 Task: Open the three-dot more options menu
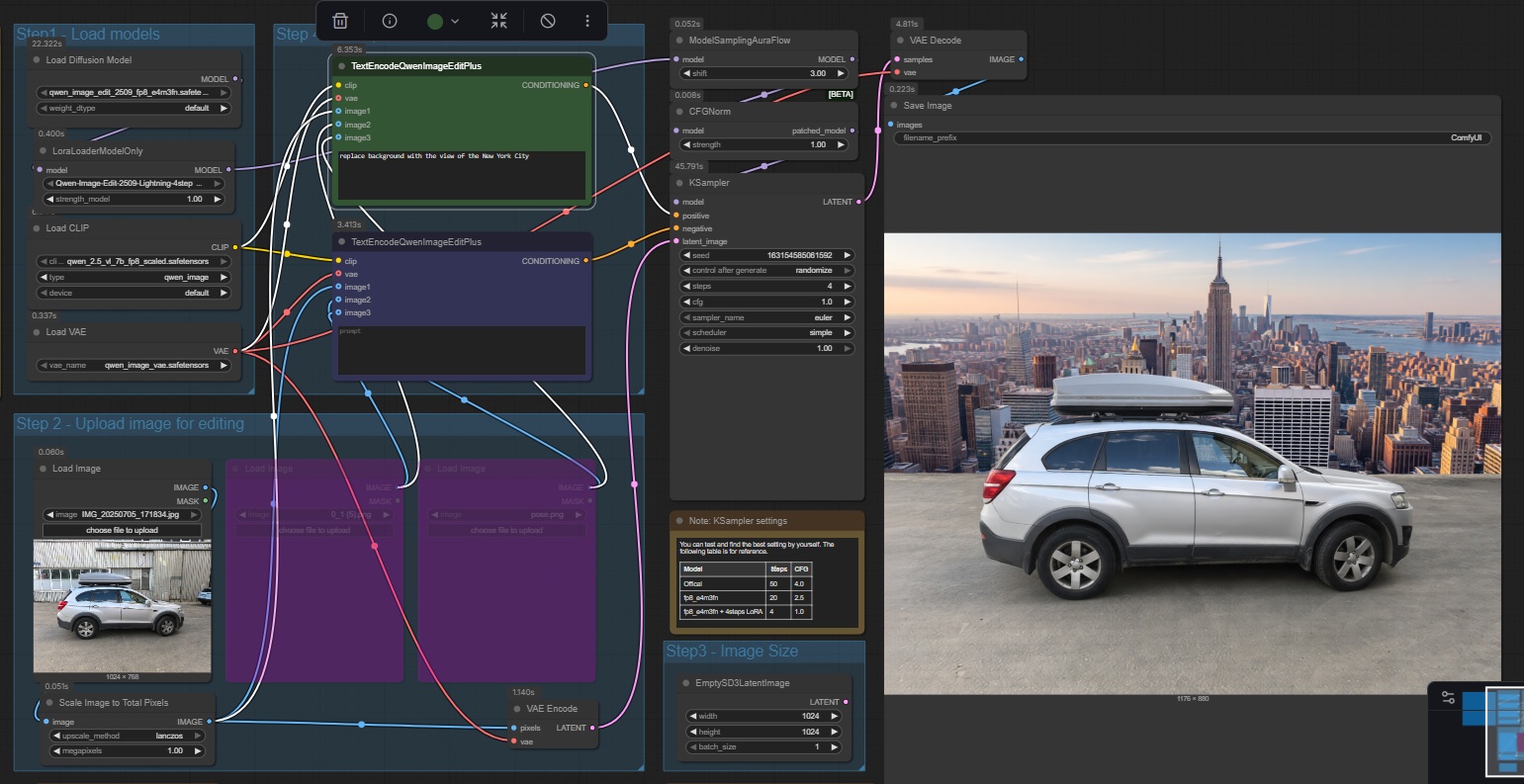tap(587, 21)
